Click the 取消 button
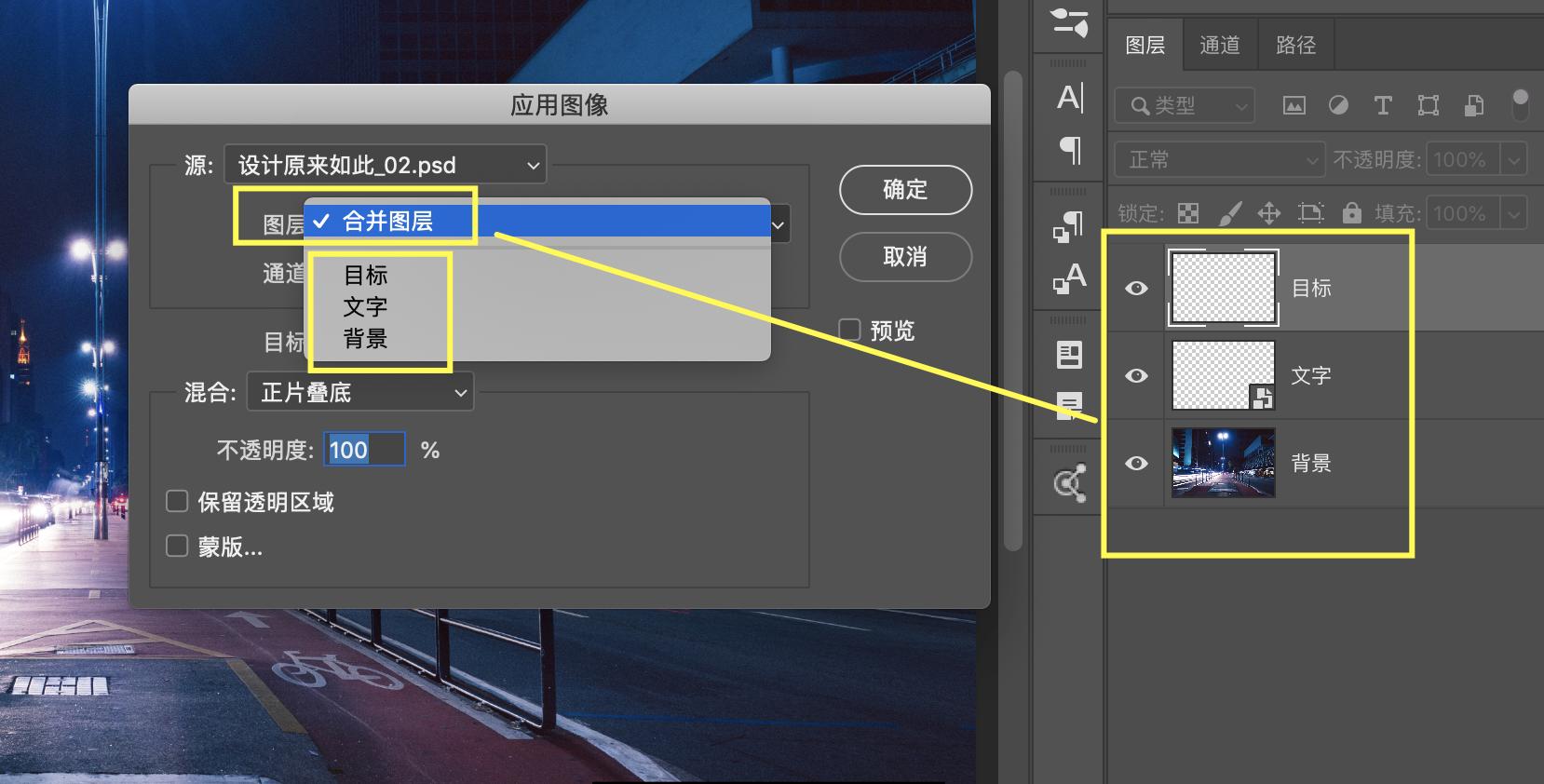This screenshot has width=1544, height=784. click(905, 256)
